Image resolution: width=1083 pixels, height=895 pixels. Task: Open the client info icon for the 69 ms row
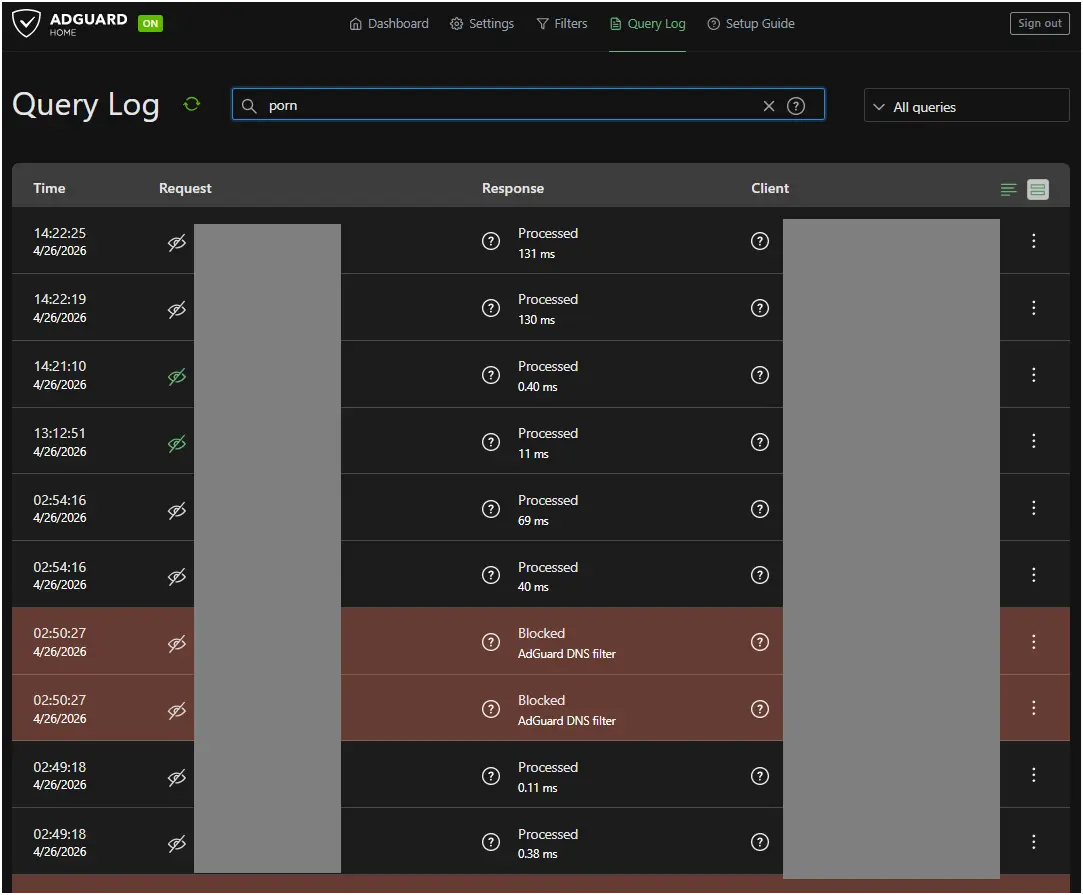(760, 509)
